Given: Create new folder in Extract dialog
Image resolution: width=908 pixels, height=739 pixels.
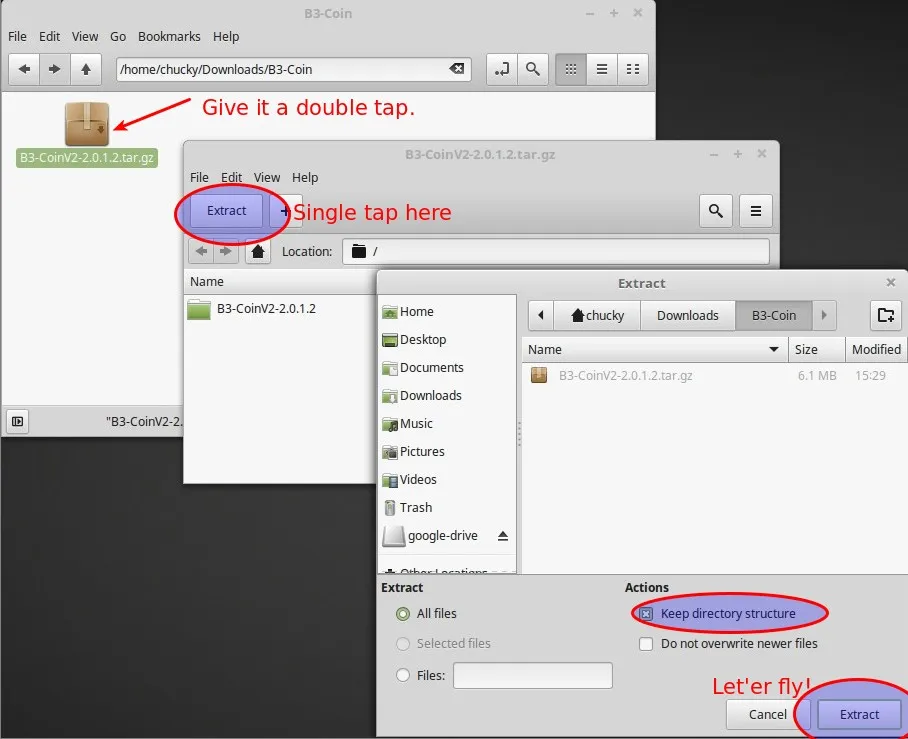Looking at the screenshot, I should tap(886, 315).
